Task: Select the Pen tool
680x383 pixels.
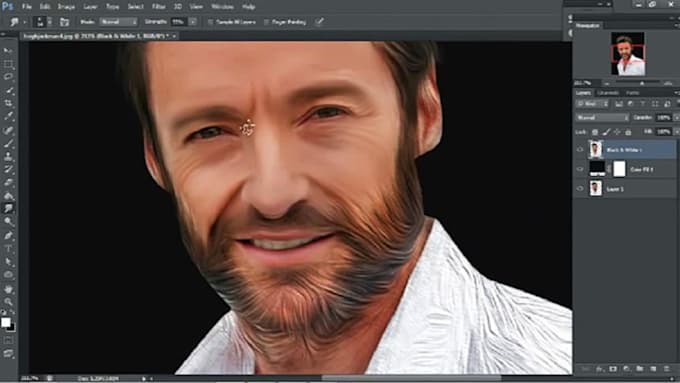Action: point(8,236)
